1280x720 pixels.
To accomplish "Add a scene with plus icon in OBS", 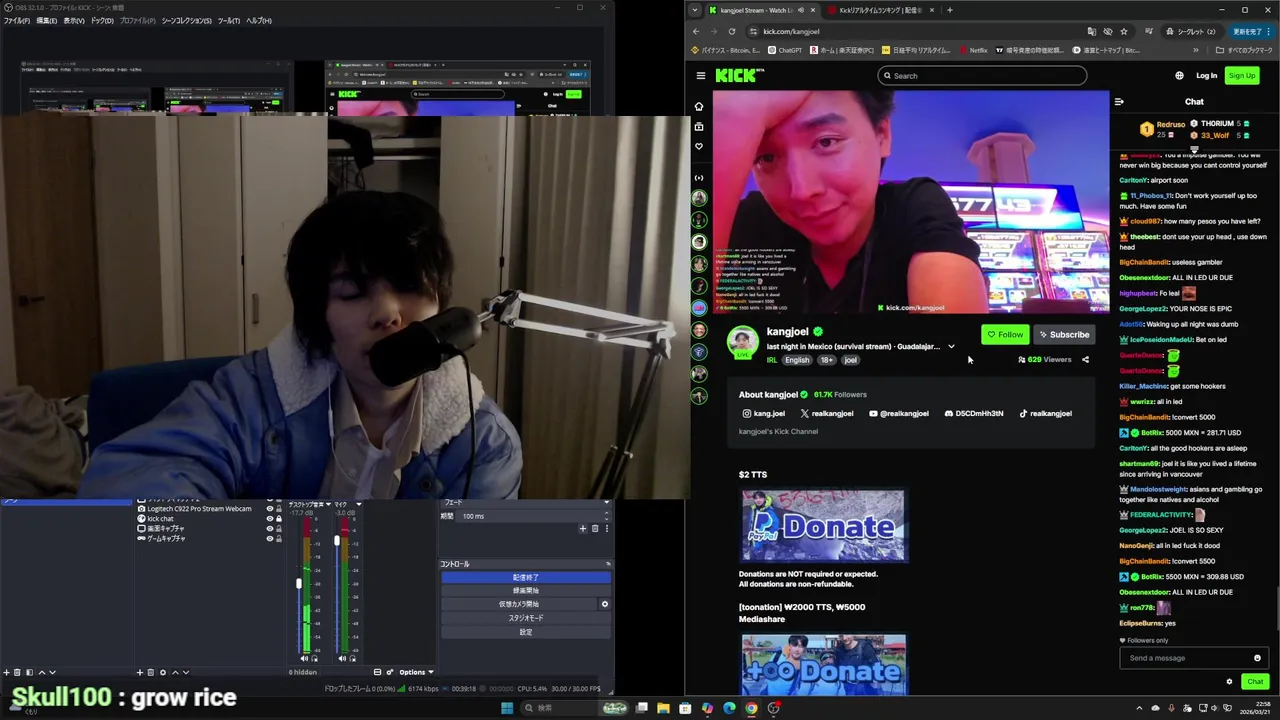I will 6,672.
